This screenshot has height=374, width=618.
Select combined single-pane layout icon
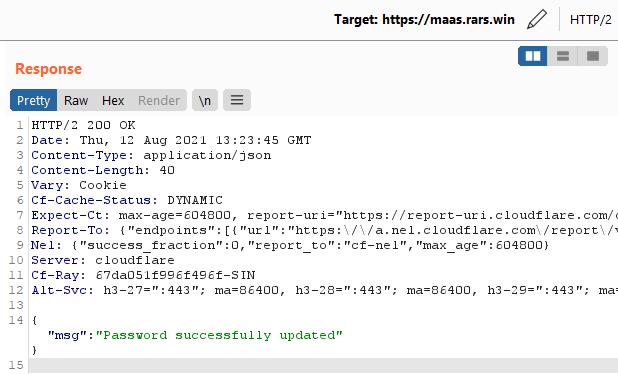pos(593,56)
